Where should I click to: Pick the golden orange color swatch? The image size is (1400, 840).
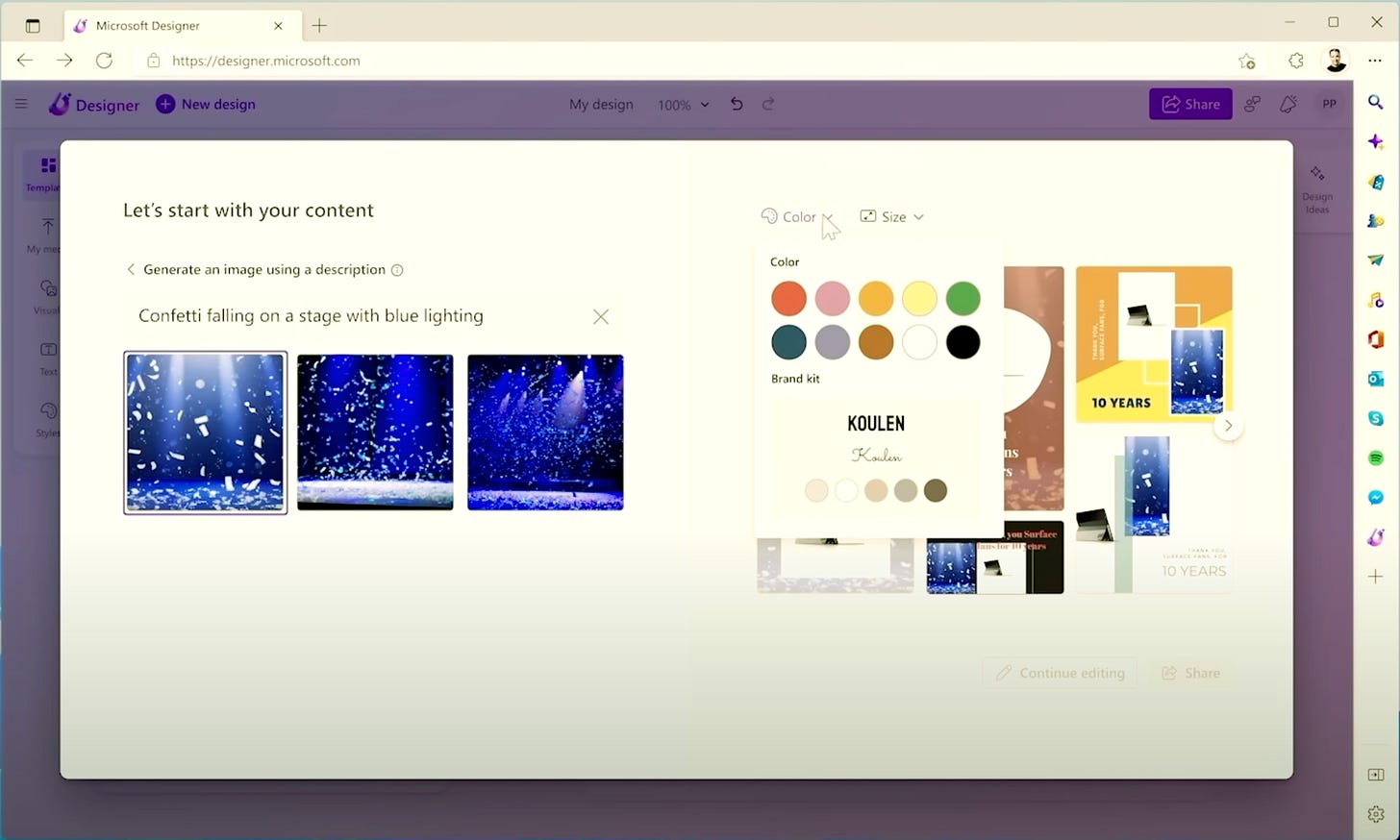tap(876, 298)
